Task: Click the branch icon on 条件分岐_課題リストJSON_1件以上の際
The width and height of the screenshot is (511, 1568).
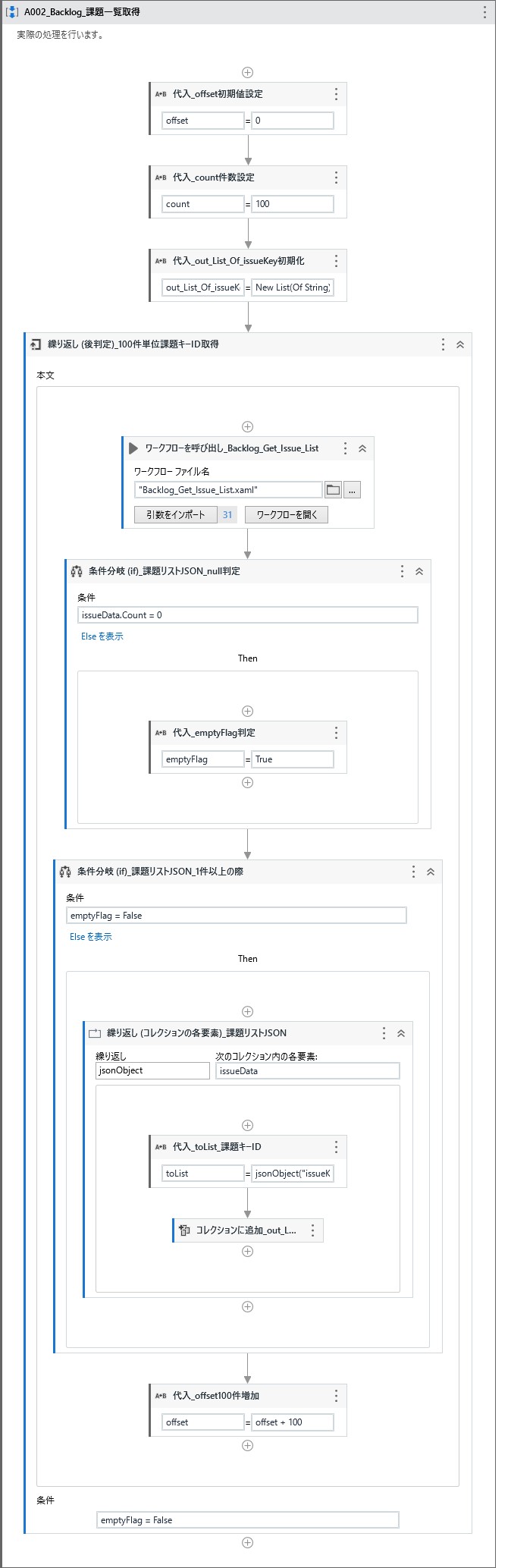Action: coord(64,871)
